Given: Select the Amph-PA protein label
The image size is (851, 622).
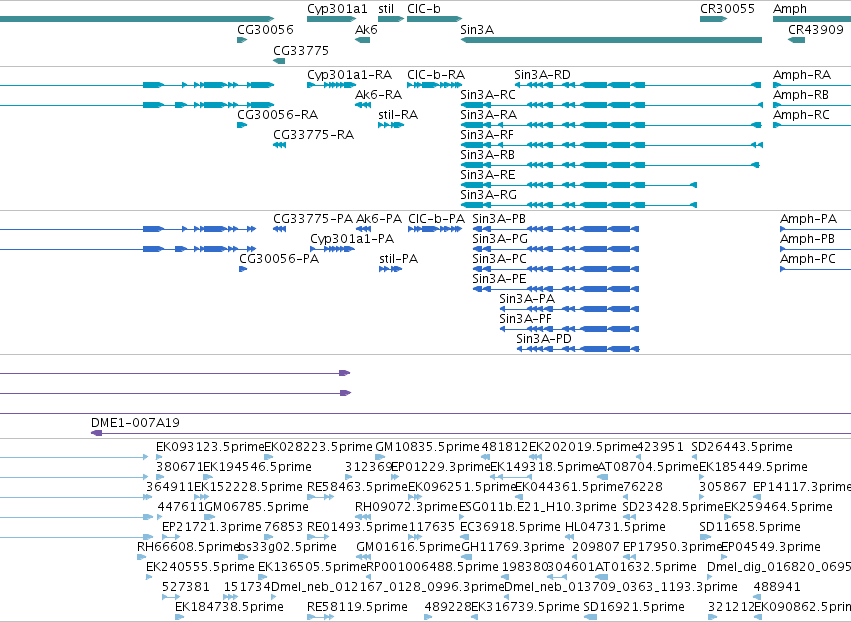Looking at the screenshot, I should click(808, 219).
